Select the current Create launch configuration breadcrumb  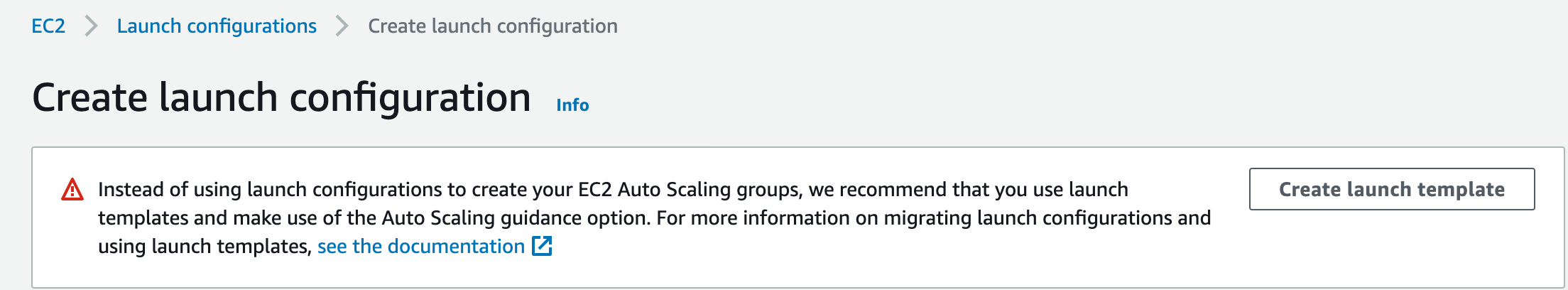(x=493, y=26)
